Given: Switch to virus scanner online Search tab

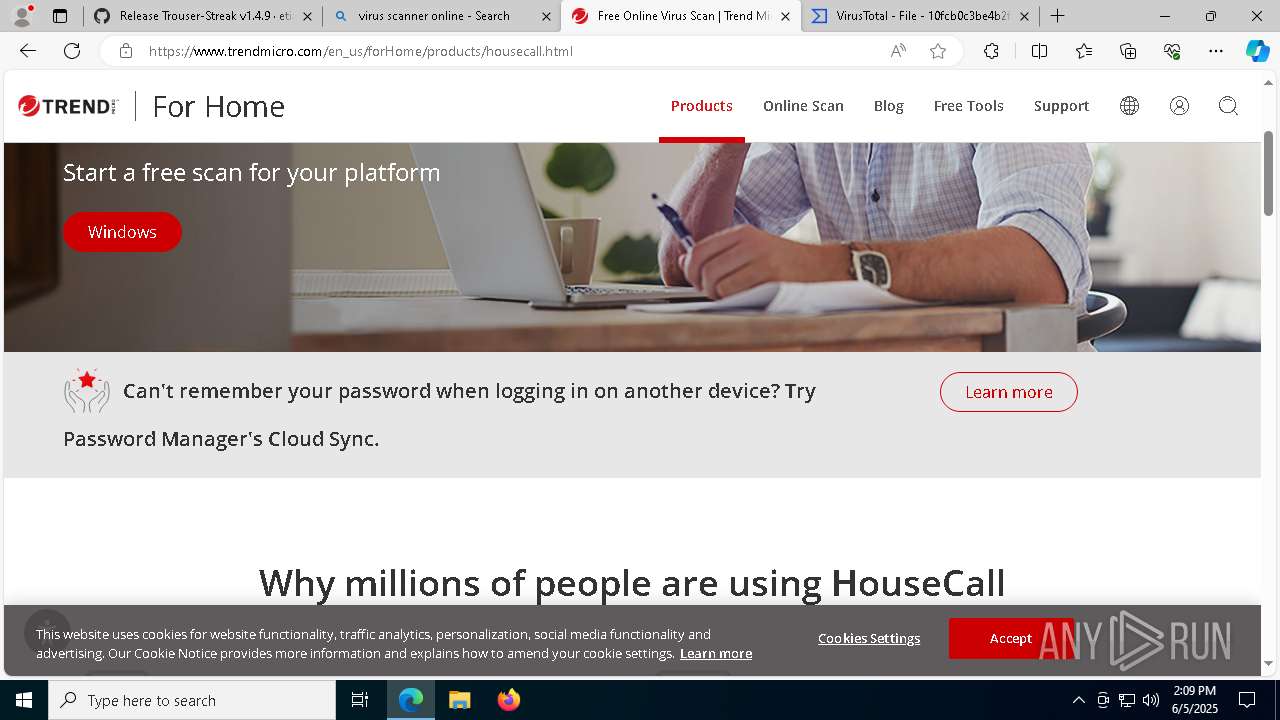Looking at the screenshot, I should click(x=441, y=16).
